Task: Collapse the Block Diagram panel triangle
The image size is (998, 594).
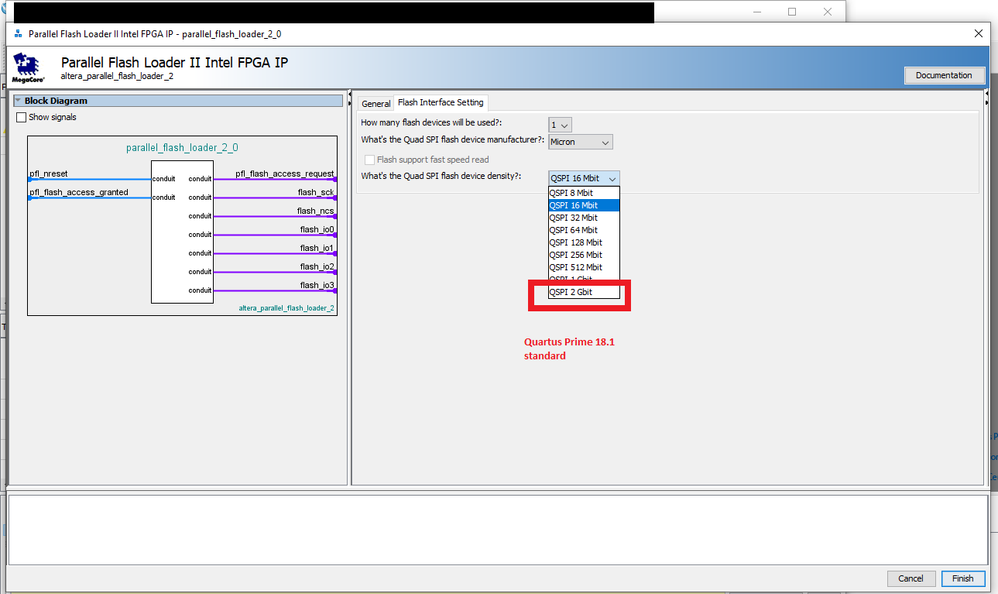Action: [x=18, y=101]
